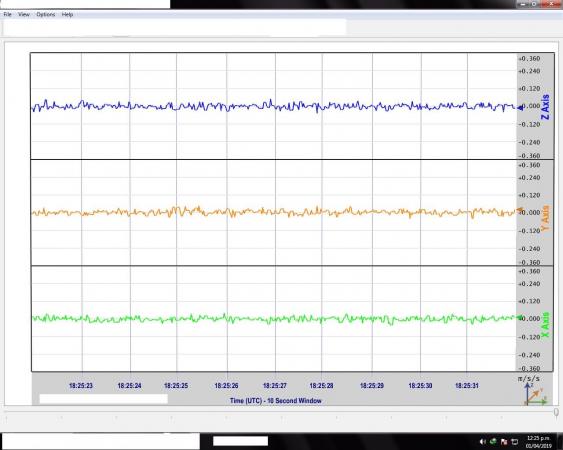Open the View menu
563x450 pixels.
(24, 14)
